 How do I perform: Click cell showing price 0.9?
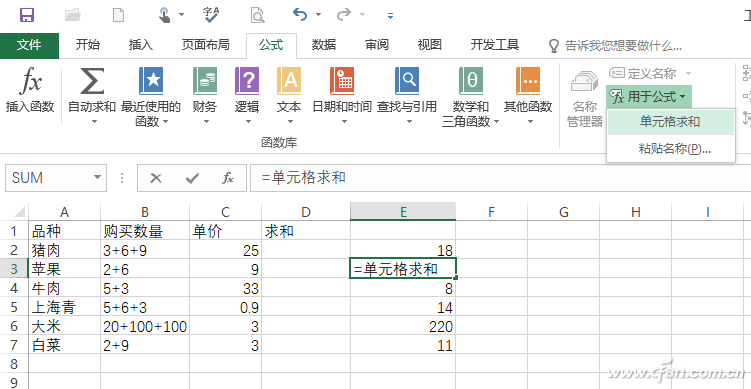point(226,307)
